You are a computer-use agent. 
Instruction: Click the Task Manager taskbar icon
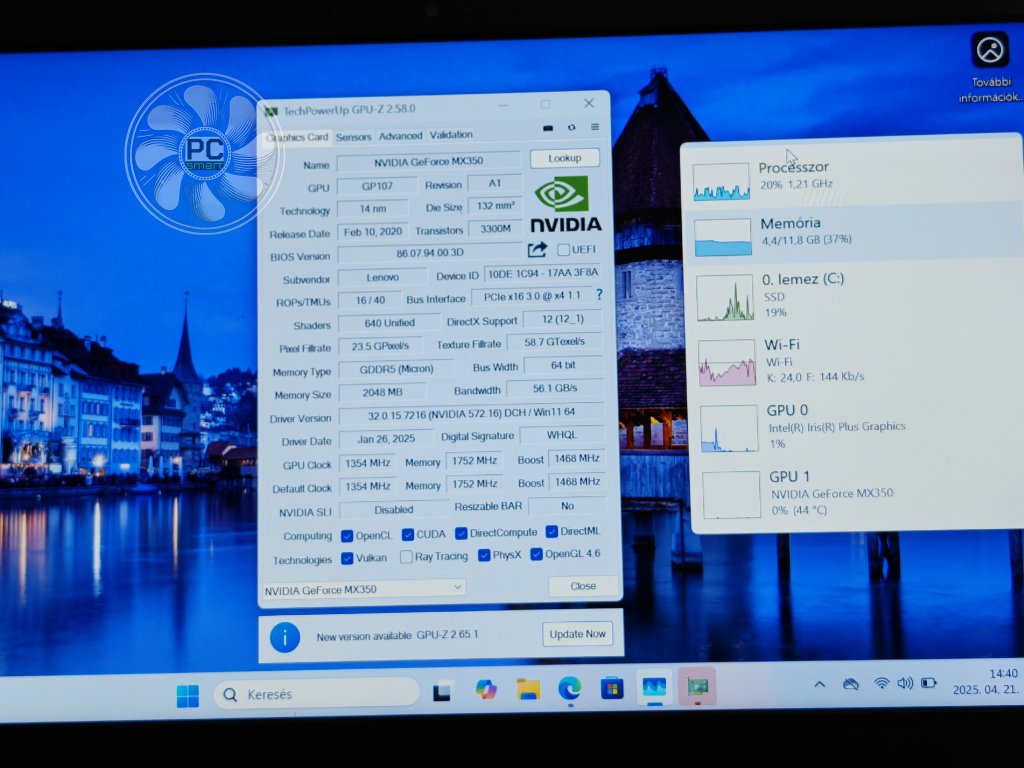(654, 688)
